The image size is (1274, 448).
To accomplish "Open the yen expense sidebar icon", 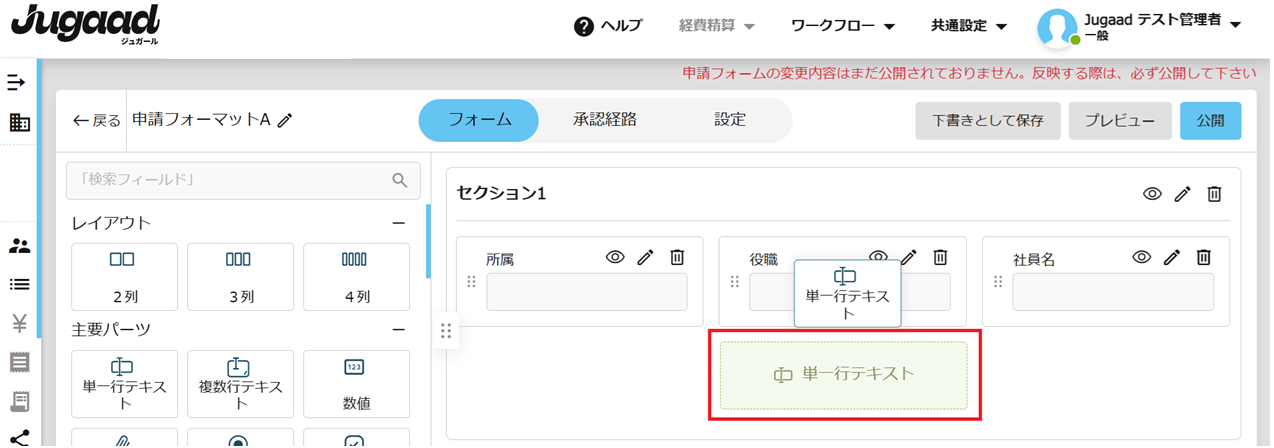I will 19,323.
